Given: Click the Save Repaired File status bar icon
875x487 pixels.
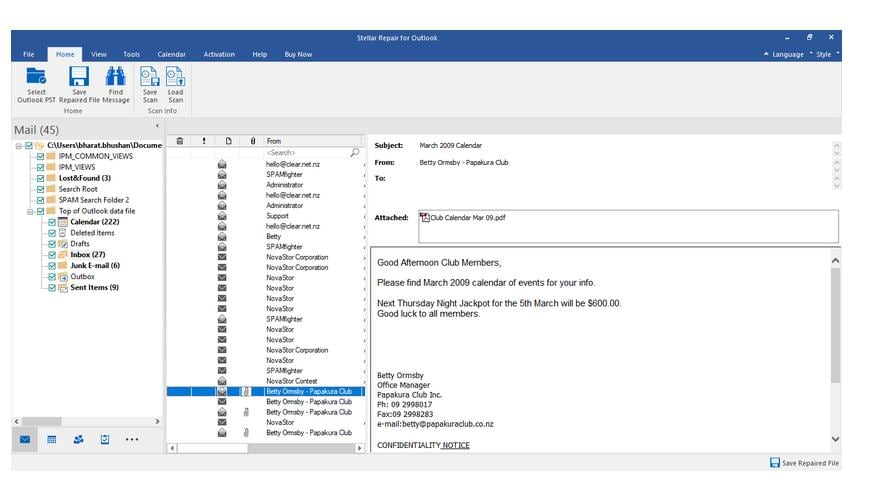Looking at the screenshot, I should click(775, 462).
